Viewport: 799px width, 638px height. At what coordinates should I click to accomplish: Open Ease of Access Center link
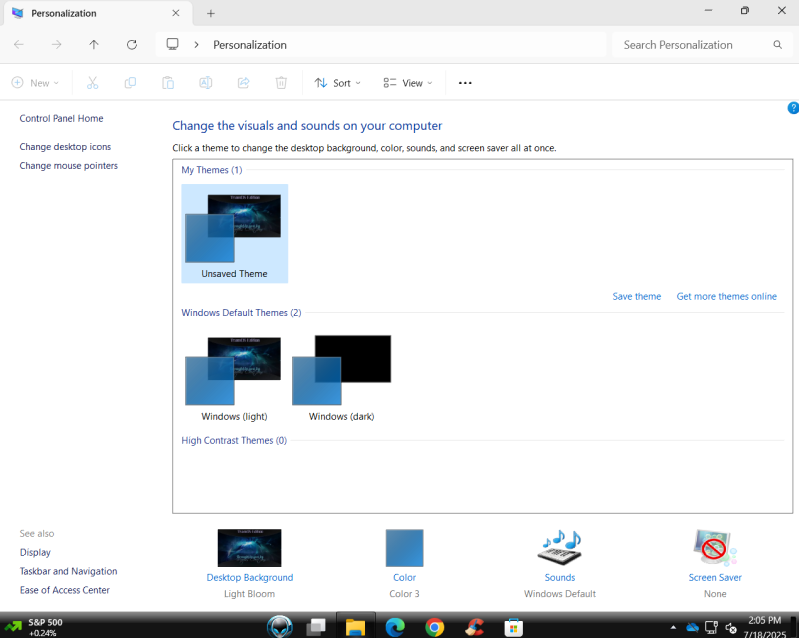tap(65, 590)
